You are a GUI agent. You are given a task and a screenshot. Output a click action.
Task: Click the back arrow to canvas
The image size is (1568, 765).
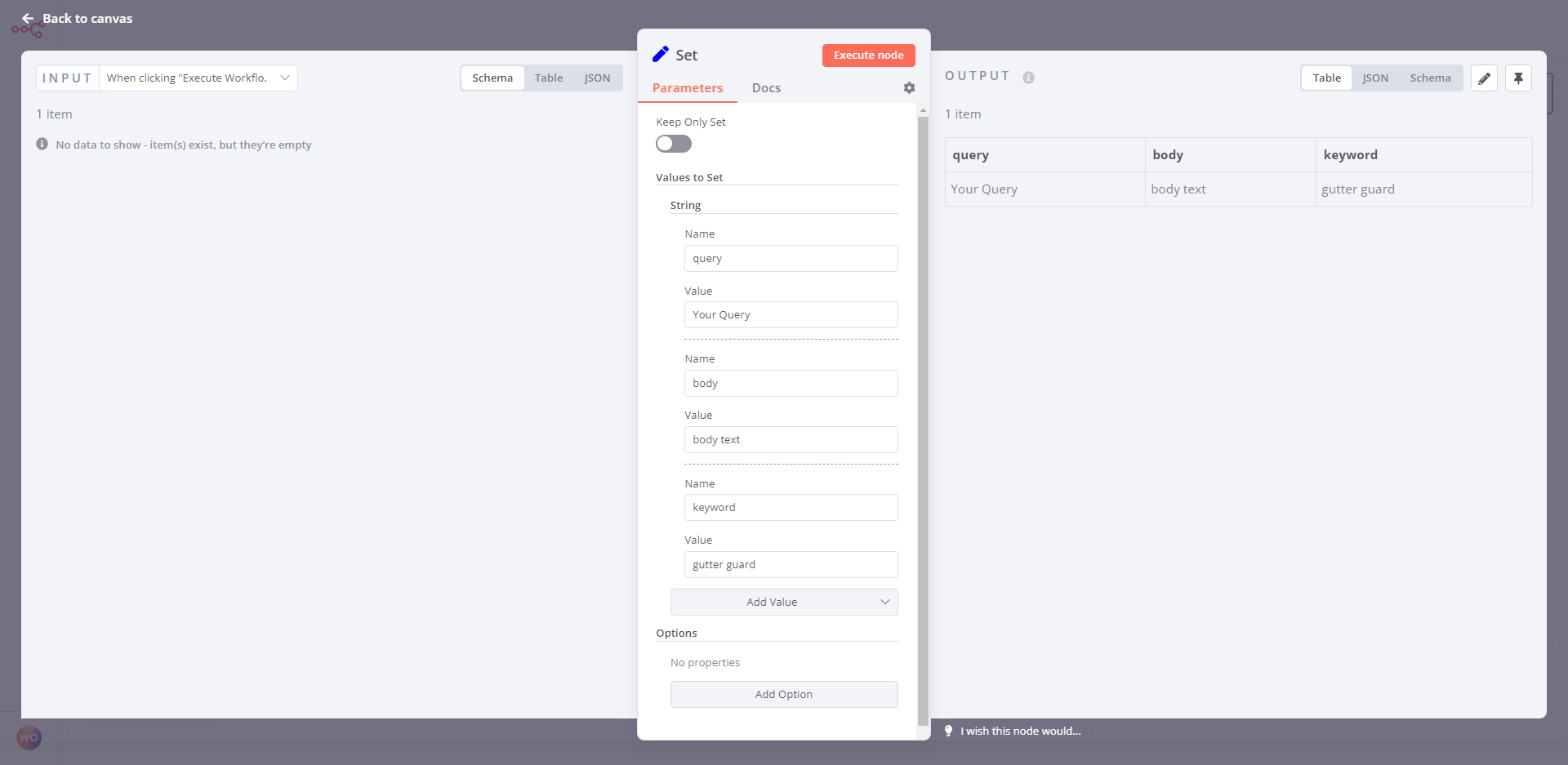28,19
